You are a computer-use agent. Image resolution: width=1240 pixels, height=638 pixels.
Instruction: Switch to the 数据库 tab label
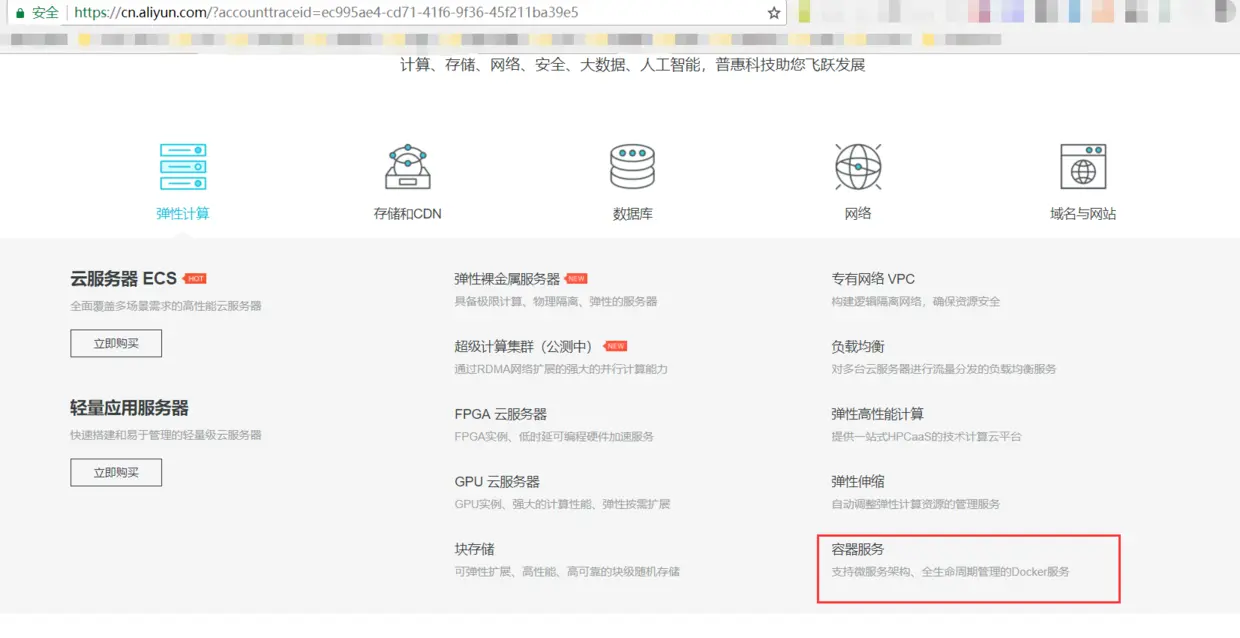click(632, 214)
